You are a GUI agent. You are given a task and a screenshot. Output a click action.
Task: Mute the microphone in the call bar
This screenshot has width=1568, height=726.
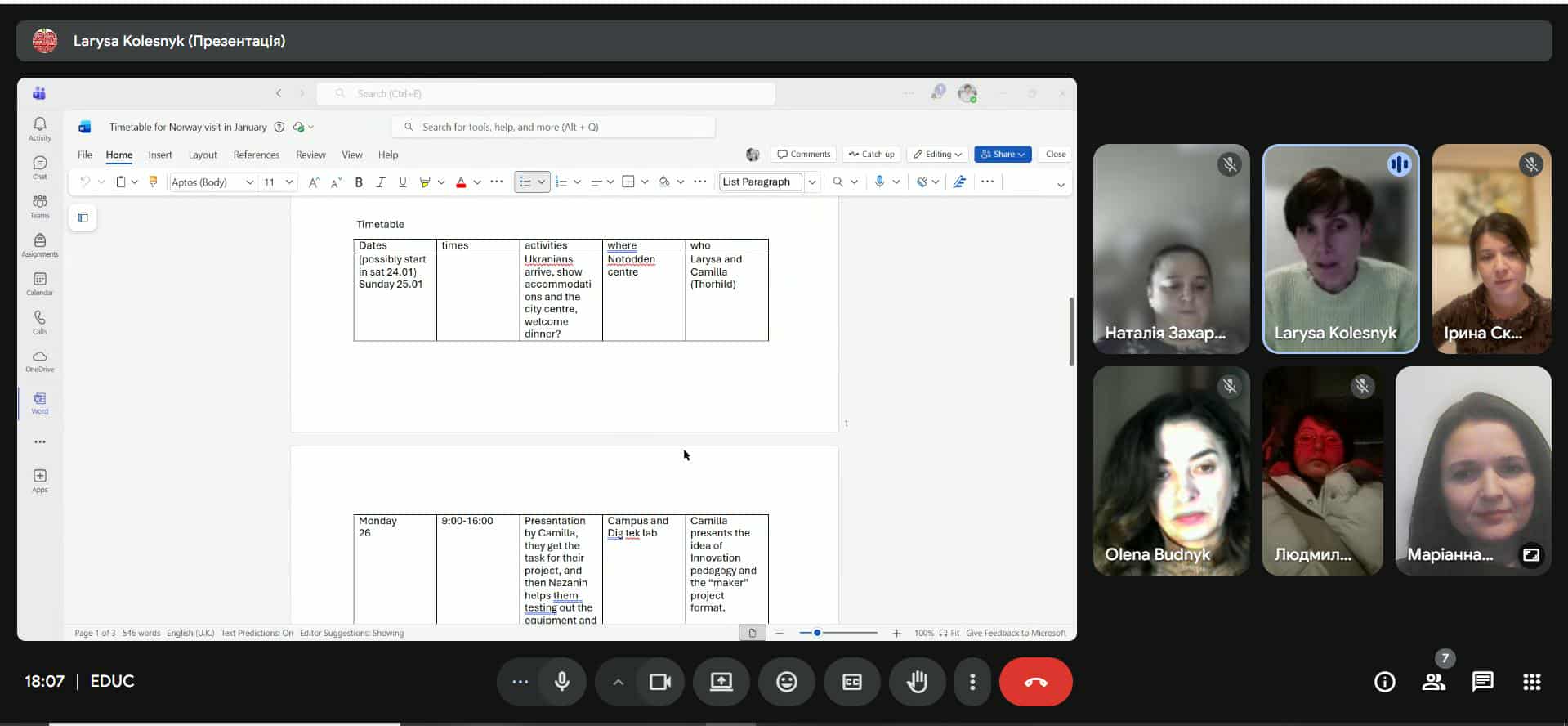pos(561,682)
